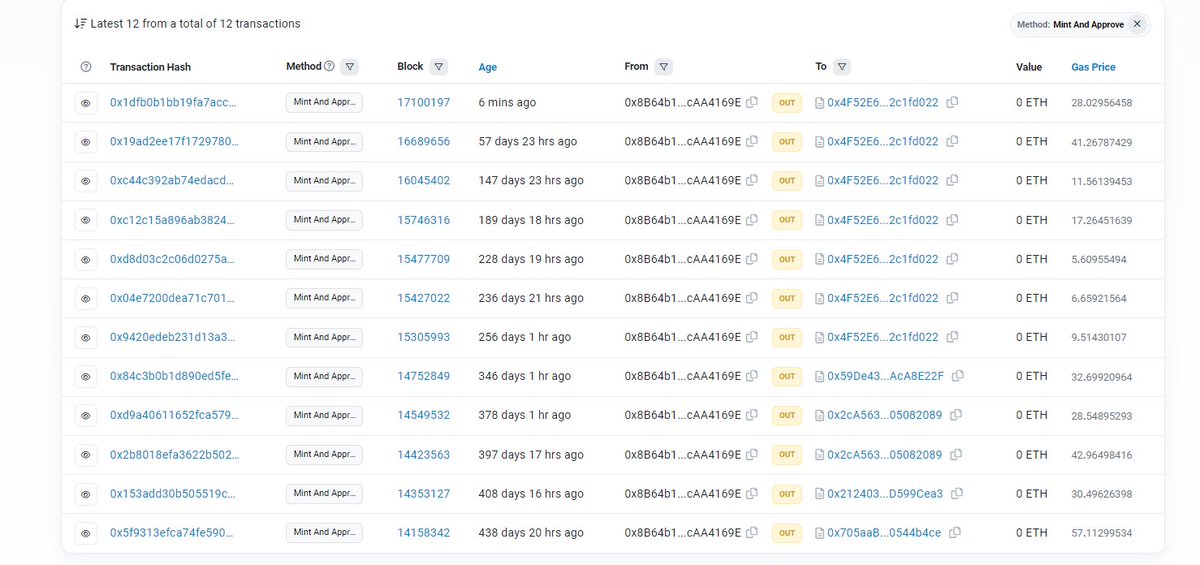Screen dimensions: 1200x565
Task: Open transaction hash 0x153add30b505519c
Action: (173, 493)
